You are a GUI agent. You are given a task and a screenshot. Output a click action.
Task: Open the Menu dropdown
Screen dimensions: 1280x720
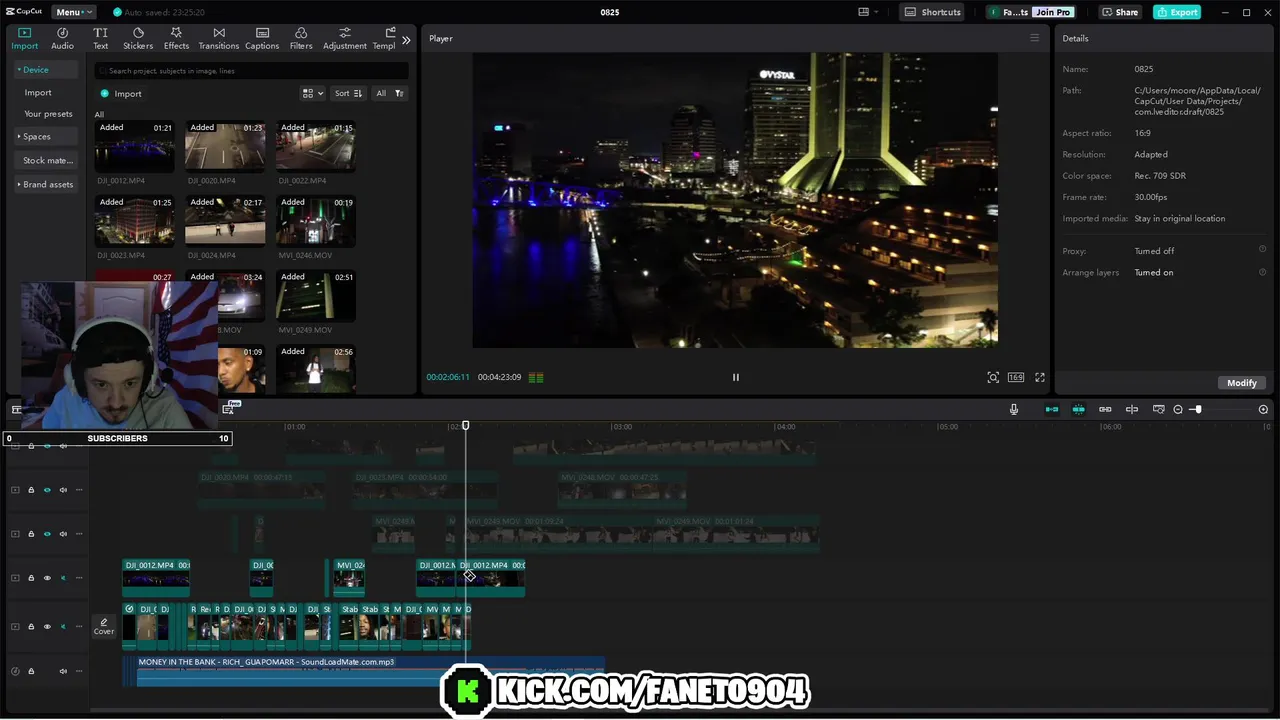tap(74, 12)
